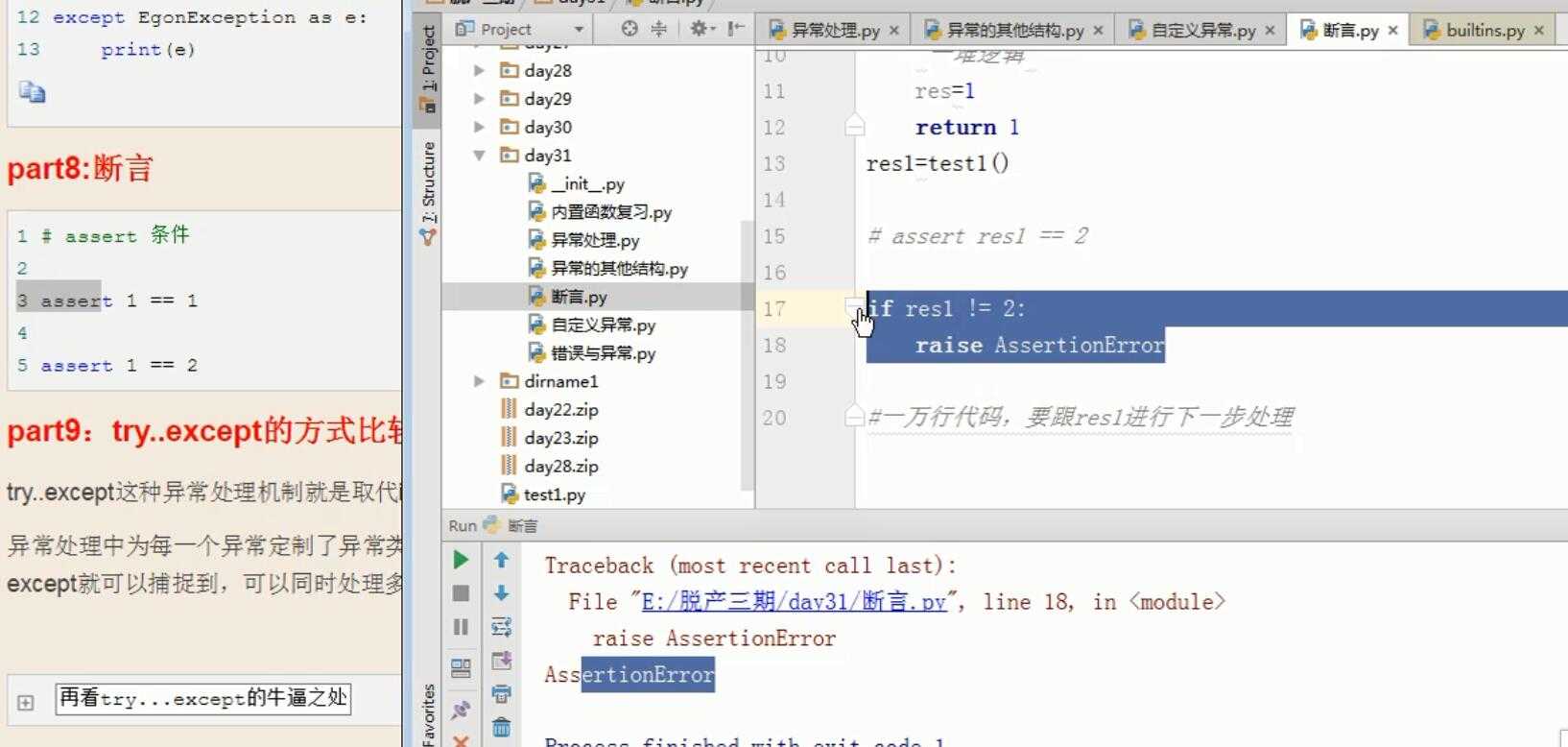
Task: Click the Down the Stack Trace arrow
Action: (501, 593)
